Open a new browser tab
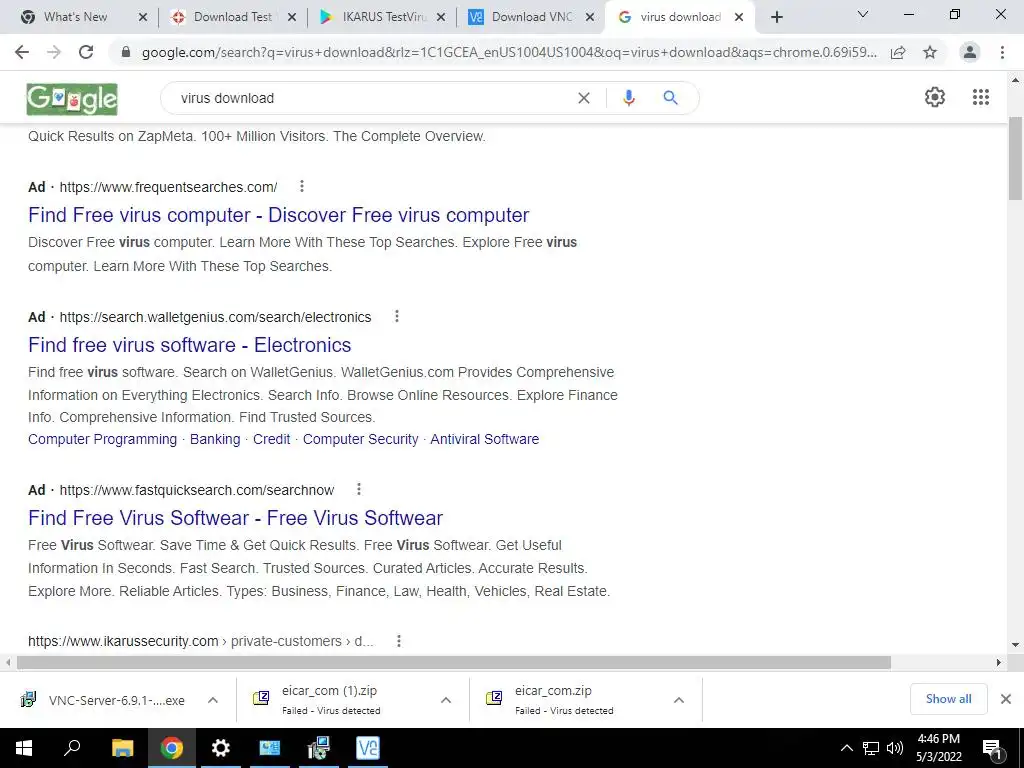Screen dimensions: 1024x768 tap(776, 17)
